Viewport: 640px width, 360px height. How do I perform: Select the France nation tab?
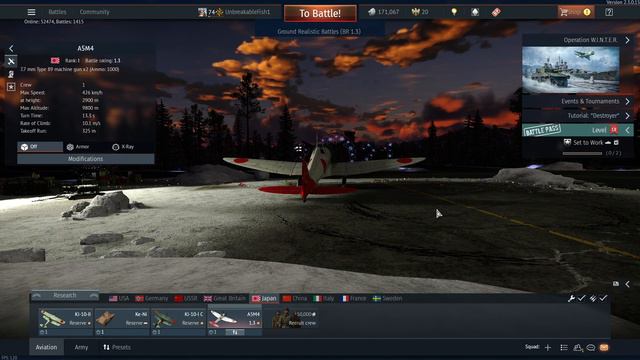pos(354,298)
